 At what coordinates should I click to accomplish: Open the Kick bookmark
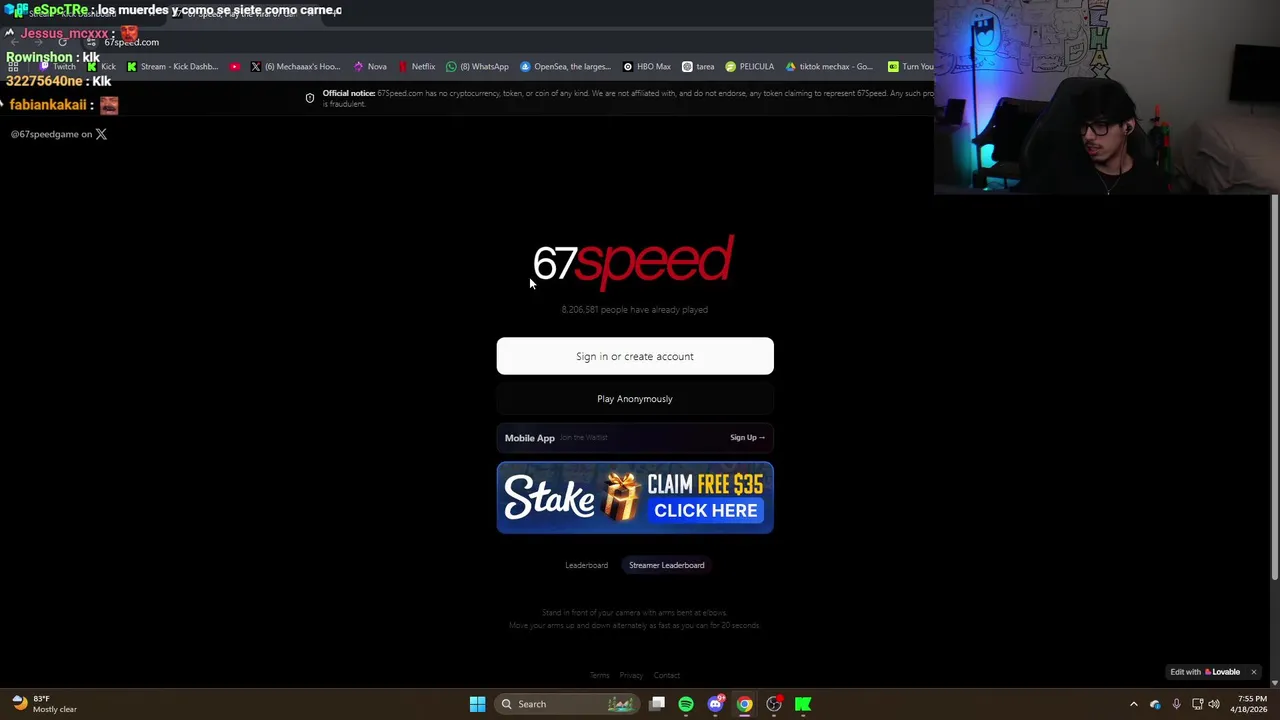pyautogui.click(x=101, y=67)
